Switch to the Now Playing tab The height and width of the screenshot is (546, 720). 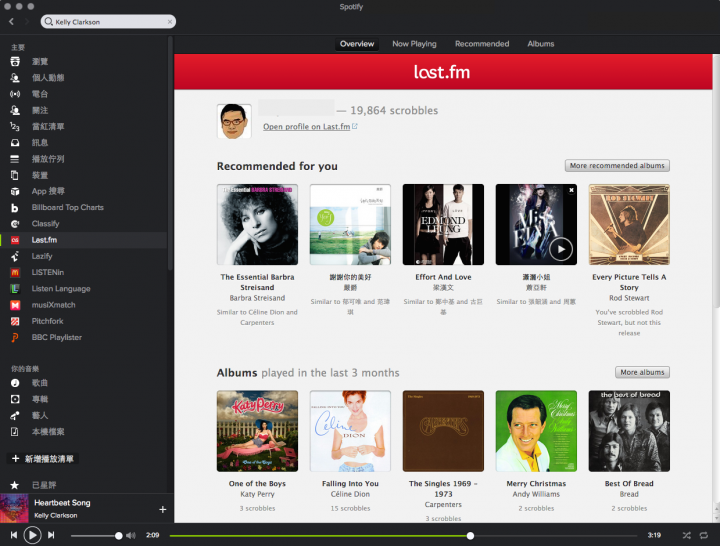click(x=414, y=44)
